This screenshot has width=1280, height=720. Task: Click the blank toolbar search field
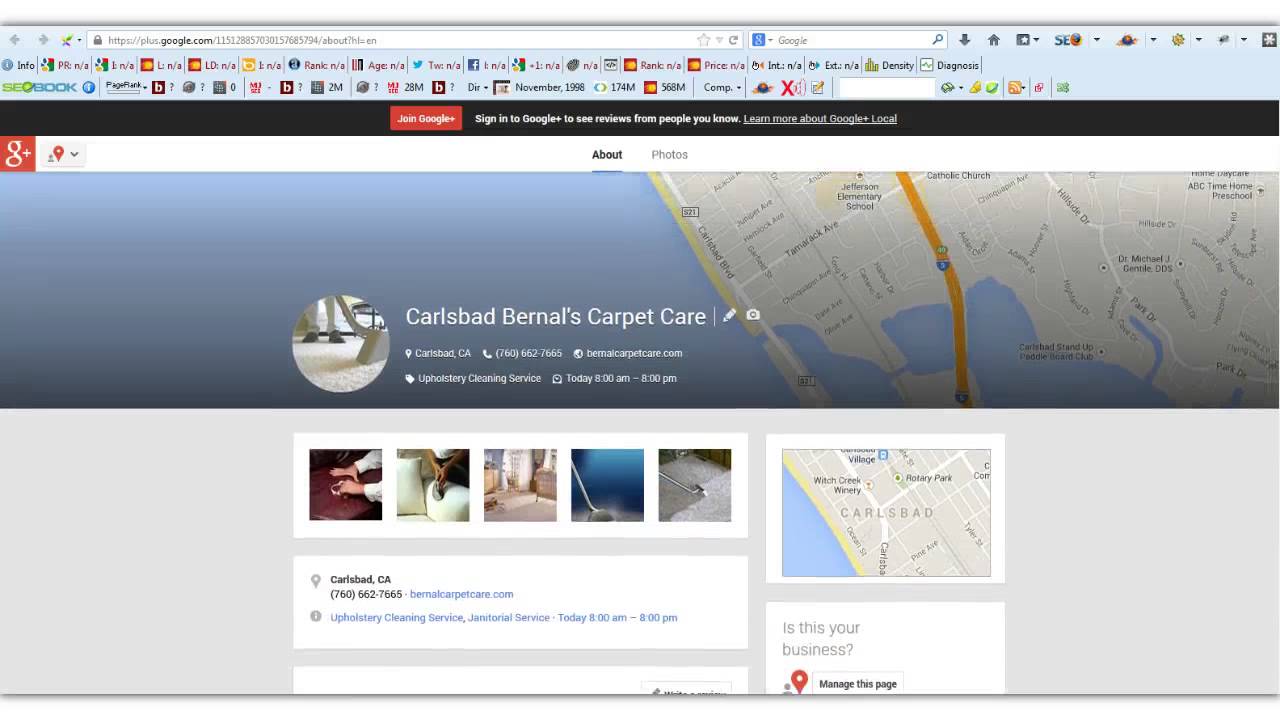click(886, 88)
